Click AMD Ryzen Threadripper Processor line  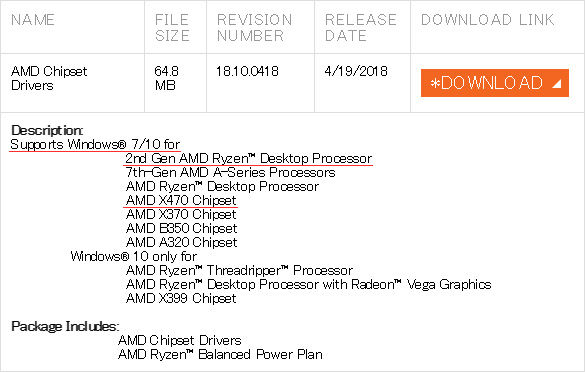(240, 270)
